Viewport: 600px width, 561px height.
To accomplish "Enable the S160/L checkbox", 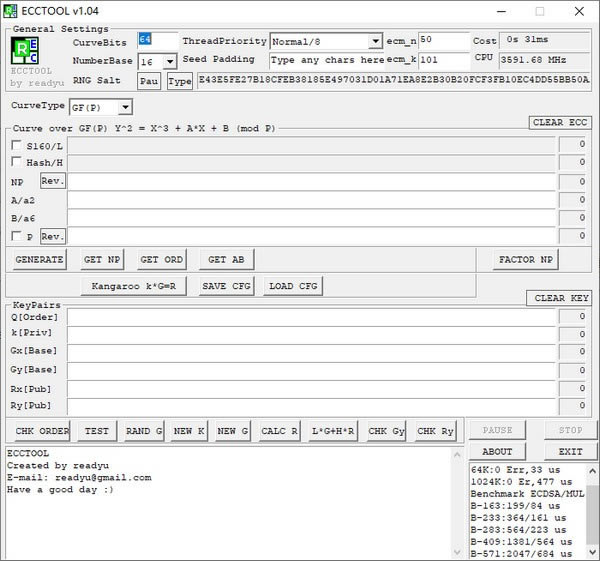I will (17, 145).
